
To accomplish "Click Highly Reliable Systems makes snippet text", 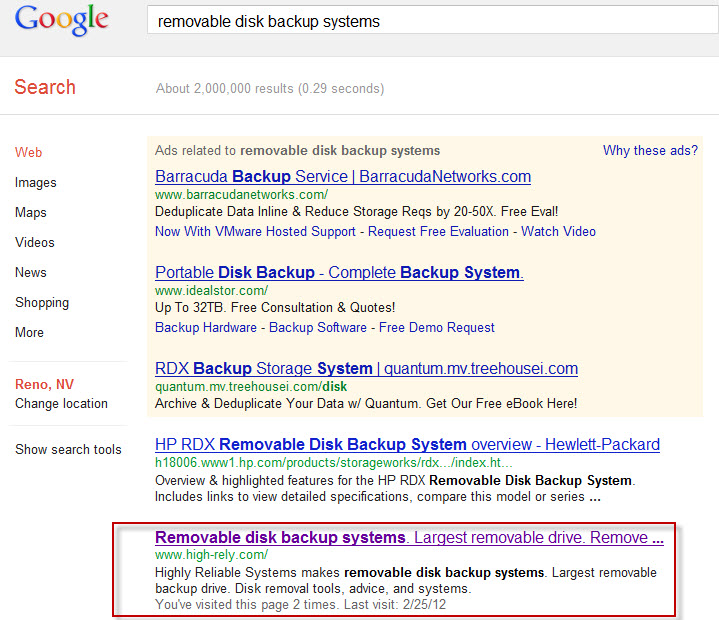I will click(x=406, y=581).
